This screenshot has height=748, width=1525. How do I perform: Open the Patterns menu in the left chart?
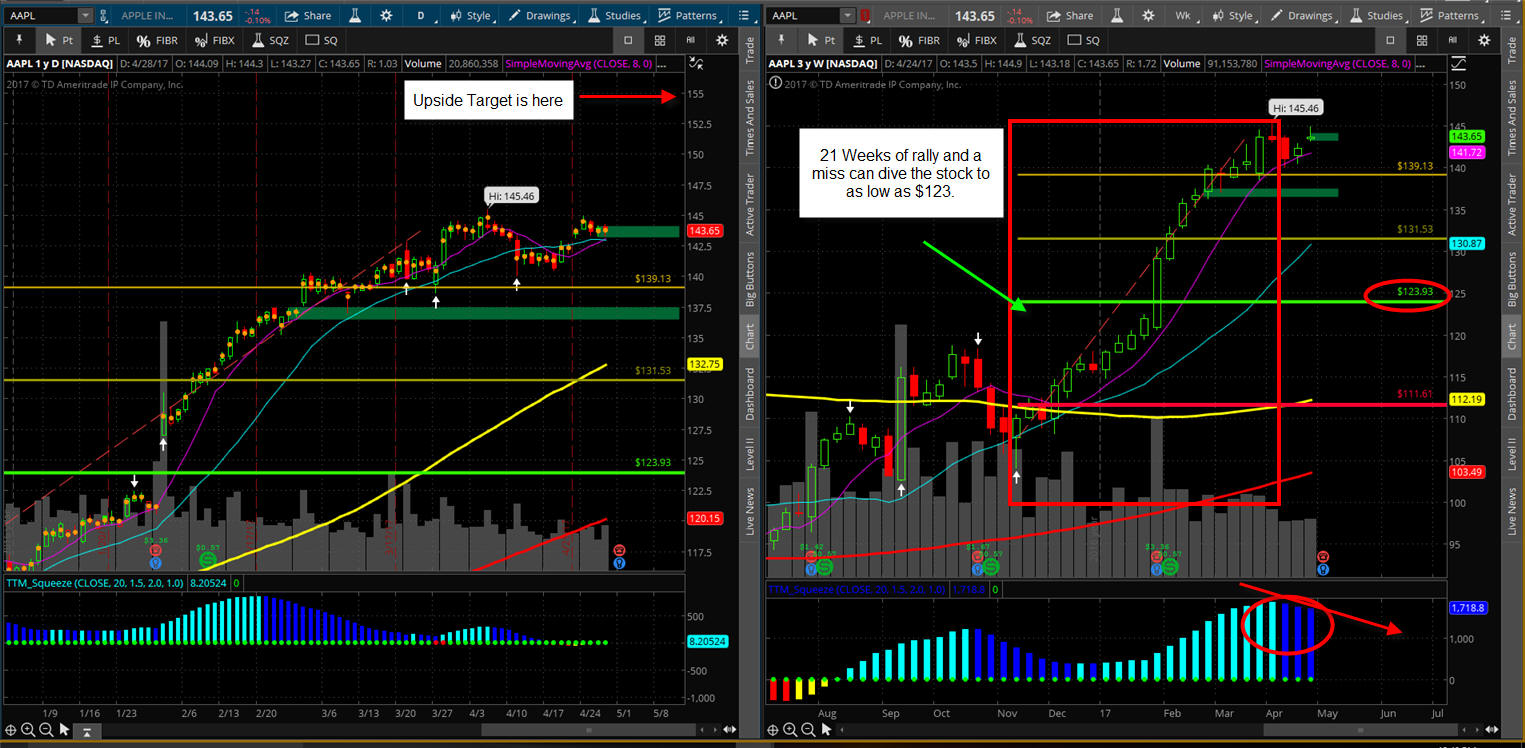(688, 15)
